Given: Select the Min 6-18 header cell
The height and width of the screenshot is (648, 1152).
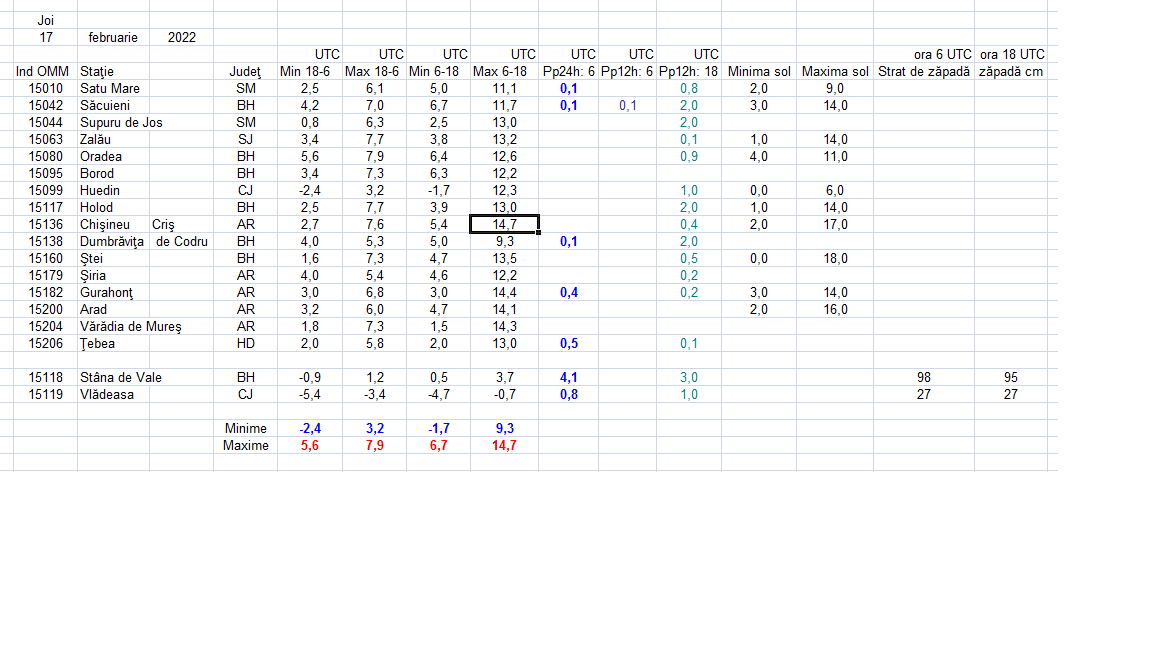Looking at the screenshot, I should [x=433, y=71].
